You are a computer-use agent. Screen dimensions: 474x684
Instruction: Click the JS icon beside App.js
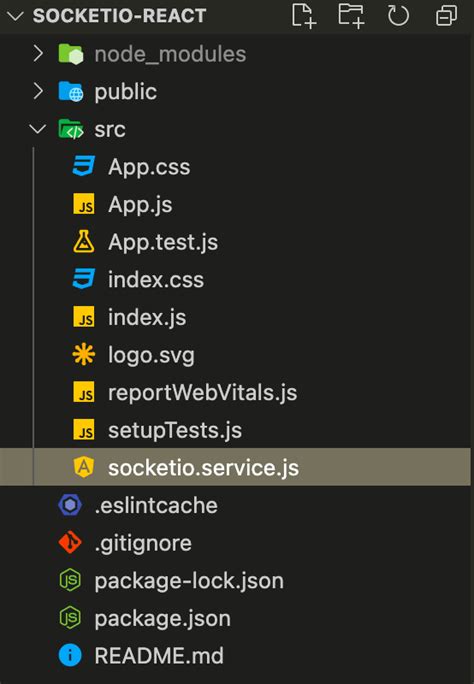pos(84,204)
